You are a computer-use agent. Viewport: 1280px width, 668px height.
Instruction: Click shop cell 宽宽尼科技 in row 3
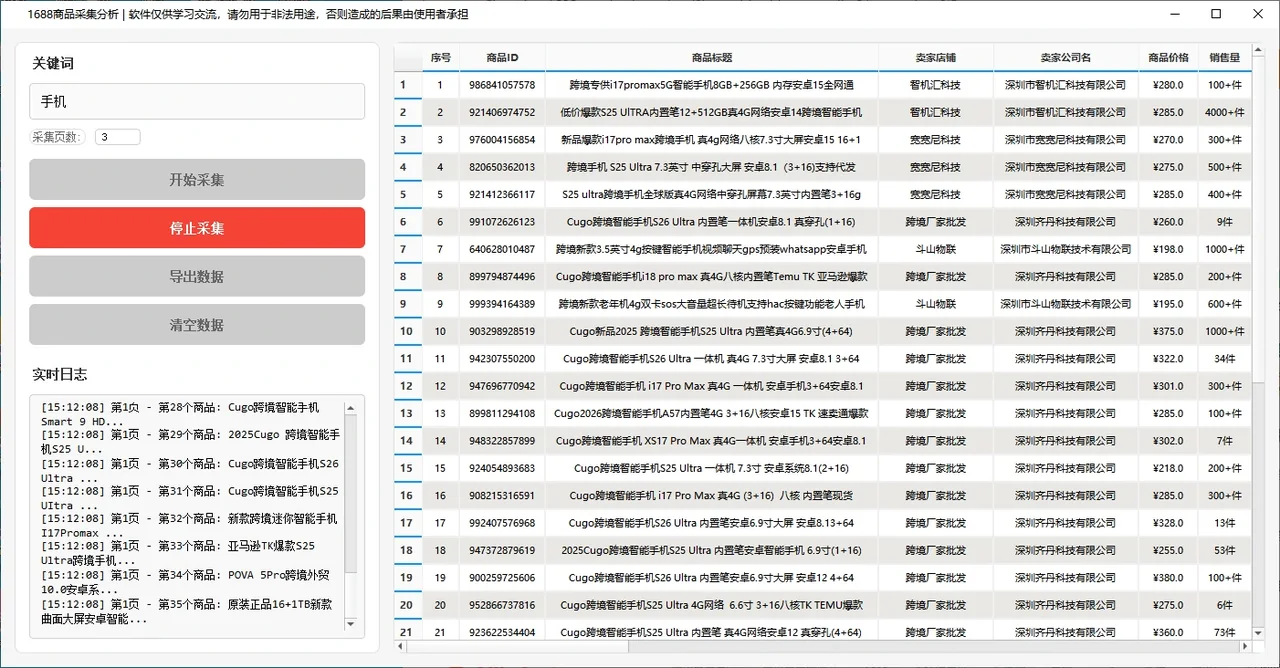pyautogui.click(x=936, y=140)
